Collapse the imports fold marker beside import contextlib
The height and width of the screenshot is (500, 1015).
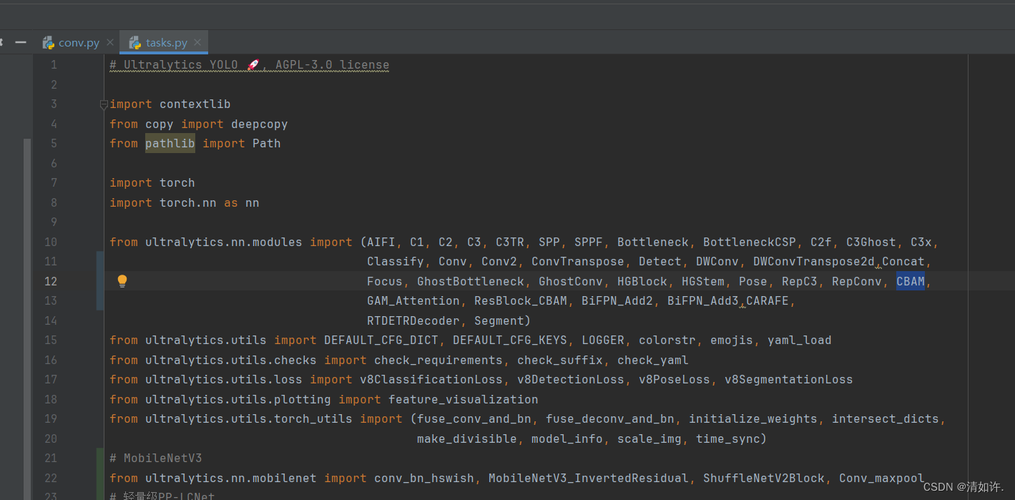pos(103,104)
